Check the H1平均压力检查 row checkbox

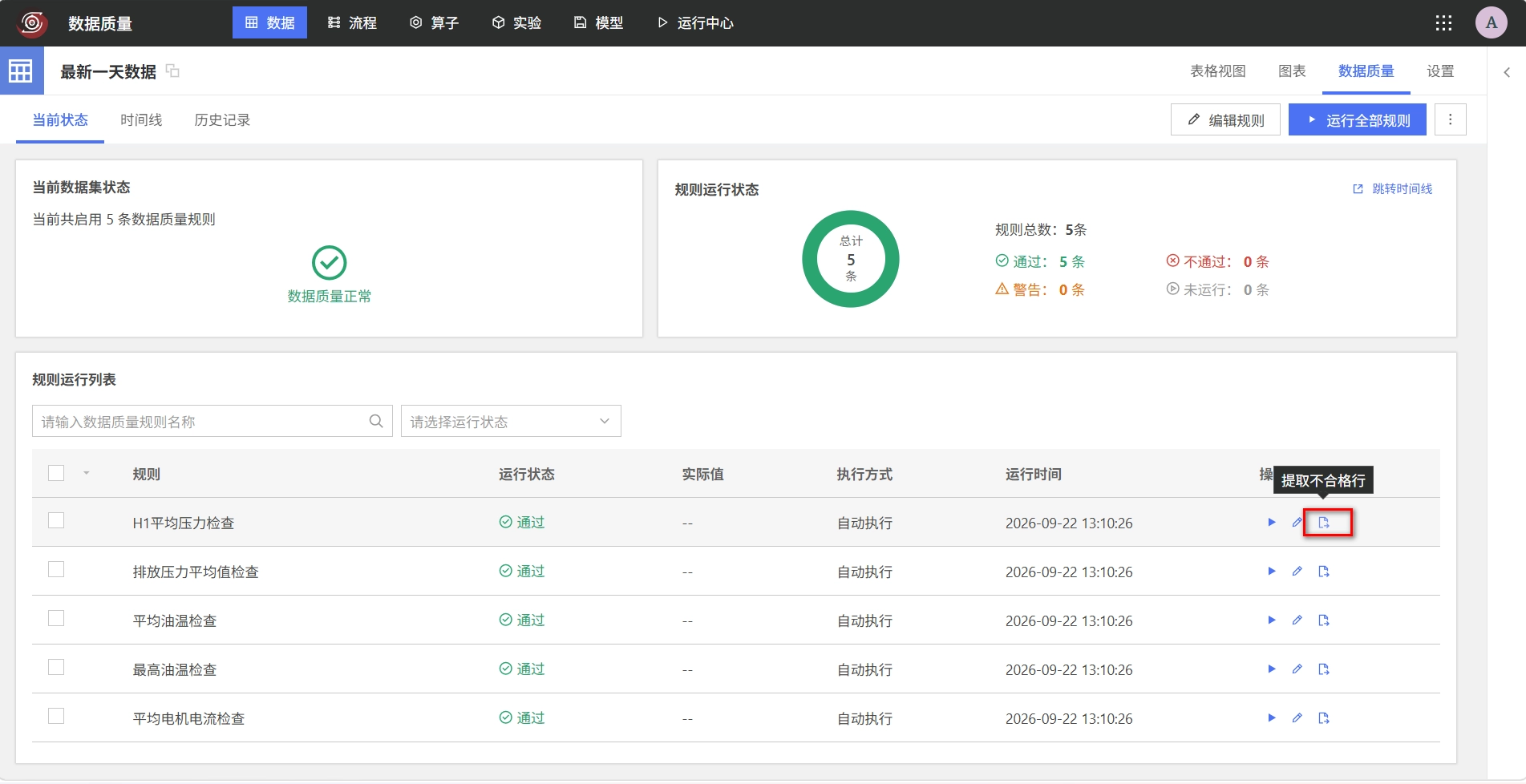[x=56, y=520]
